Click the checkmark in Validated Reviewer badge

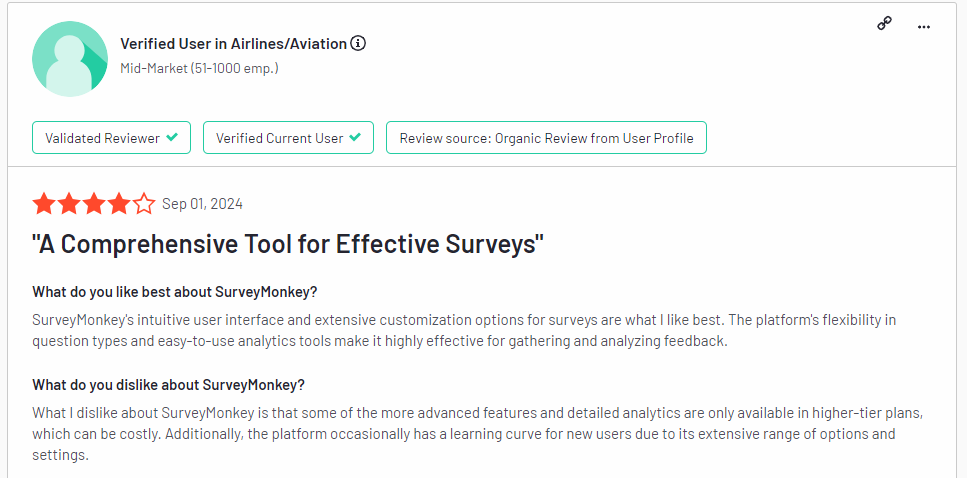coord(172,137)
